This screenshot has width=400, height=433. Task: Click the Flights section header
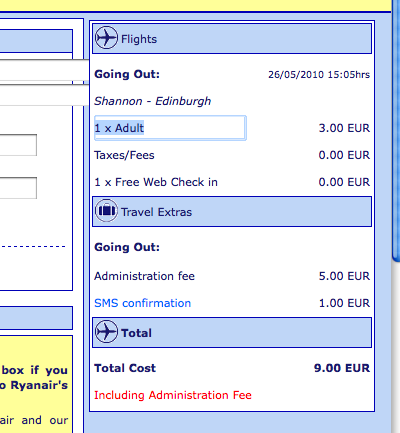pyautogui.click(x=232, y=38)
